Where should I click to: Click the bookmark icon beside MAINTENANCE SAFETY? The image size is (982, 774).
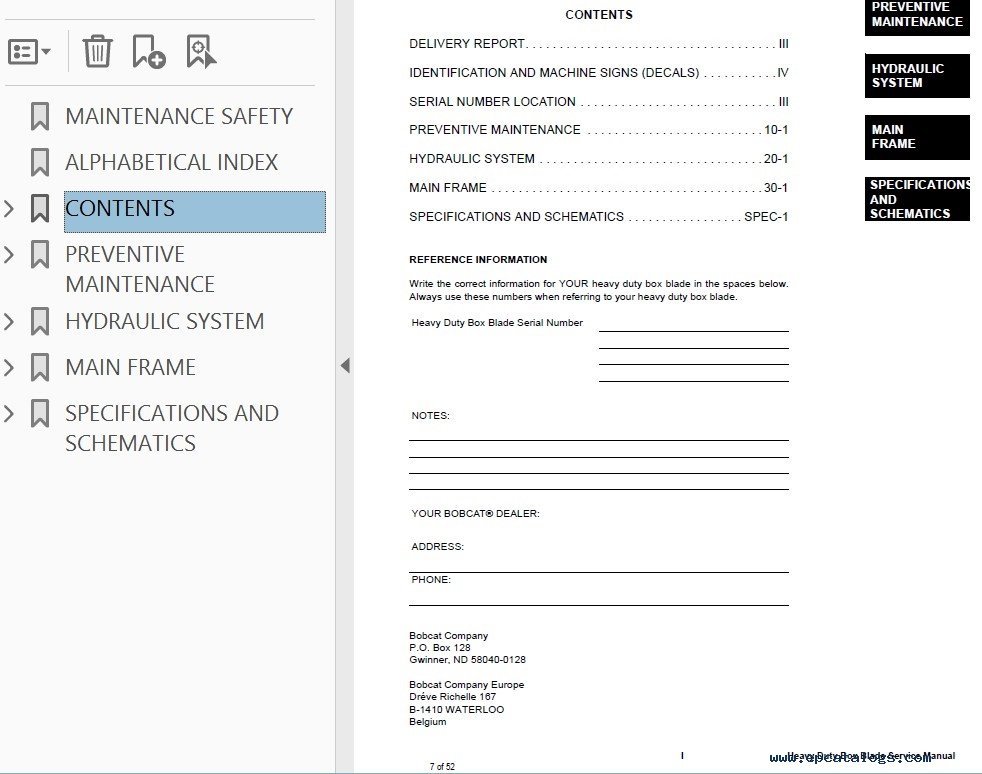(x=40, y=116)
